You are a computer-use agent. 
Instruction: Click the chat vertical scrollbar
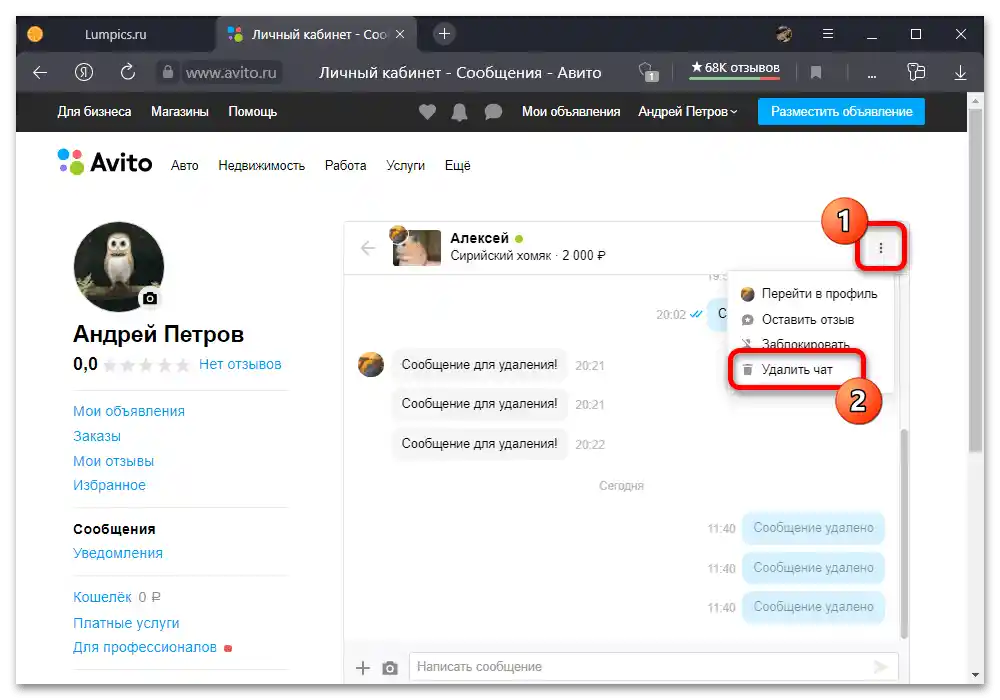point(904,534)
